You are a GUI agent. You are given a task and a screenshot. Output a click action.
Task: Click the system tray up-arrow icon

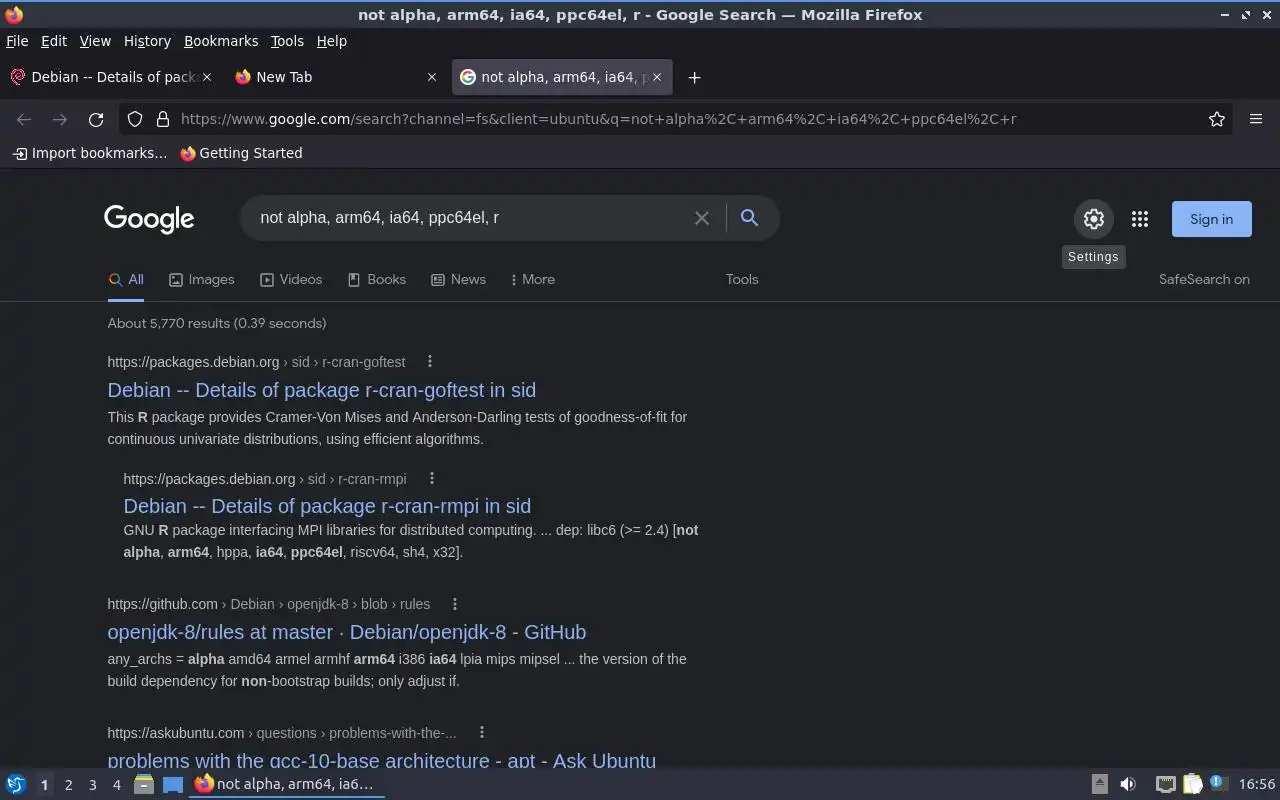(1099, 785)
